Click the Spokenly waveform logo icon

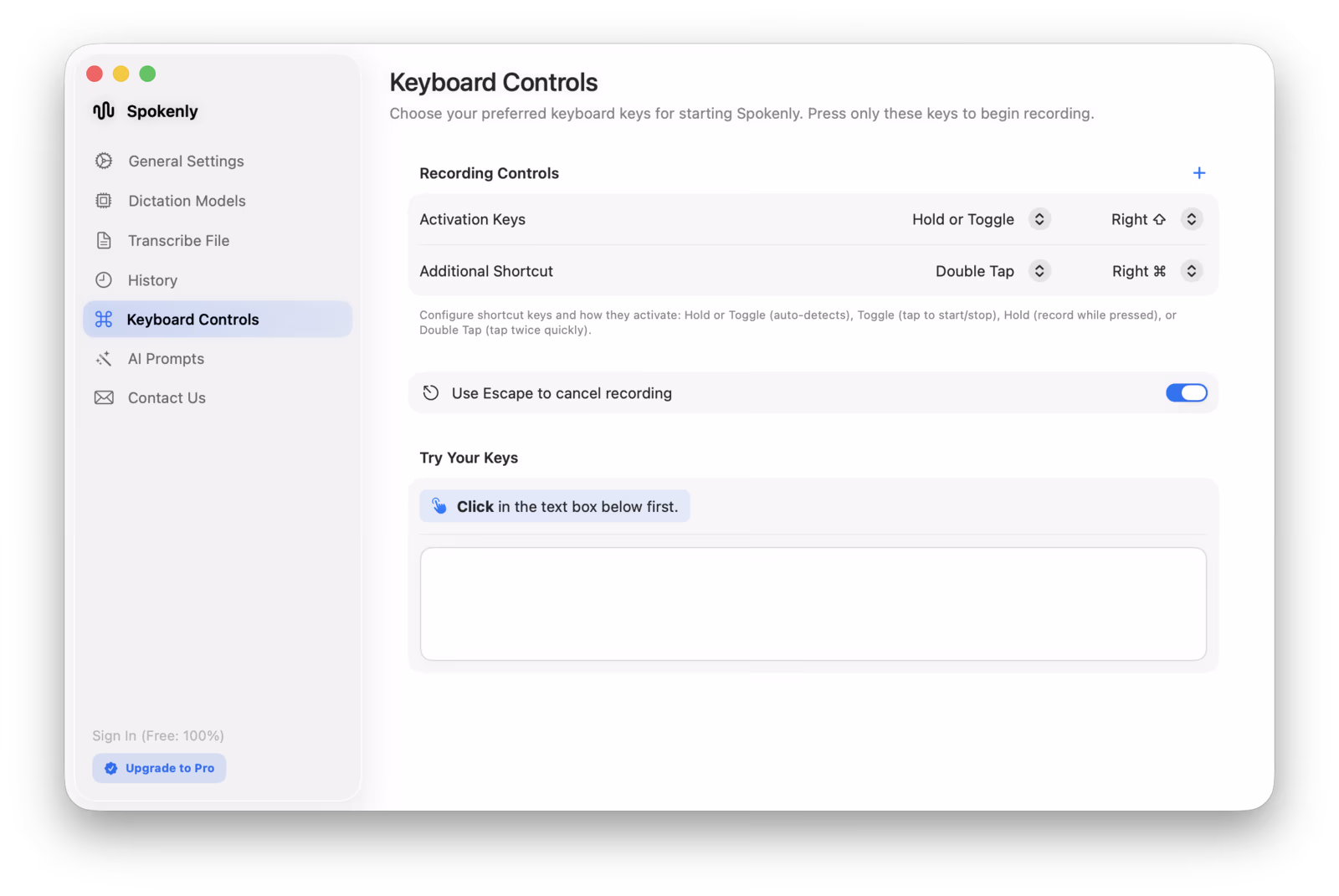[x=104, y=110]
